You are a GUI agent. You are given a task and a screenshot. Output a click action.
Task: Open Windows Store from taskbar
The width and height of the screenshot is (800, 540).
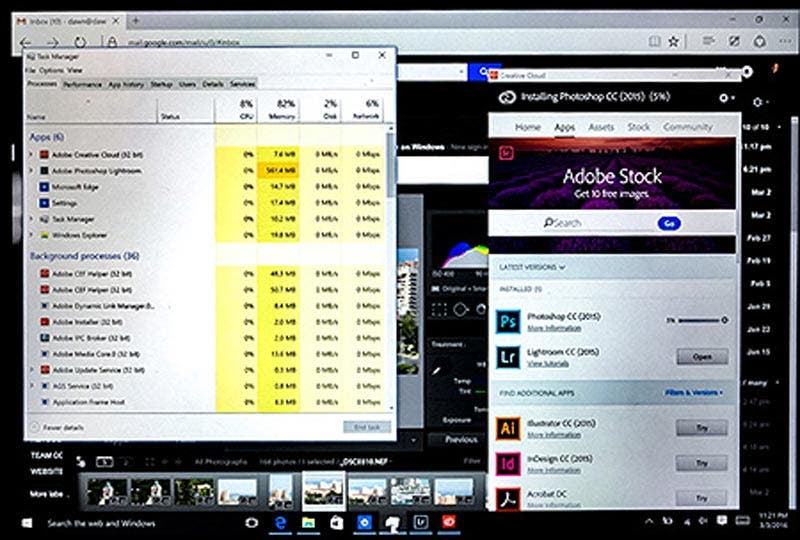[336, 523]
